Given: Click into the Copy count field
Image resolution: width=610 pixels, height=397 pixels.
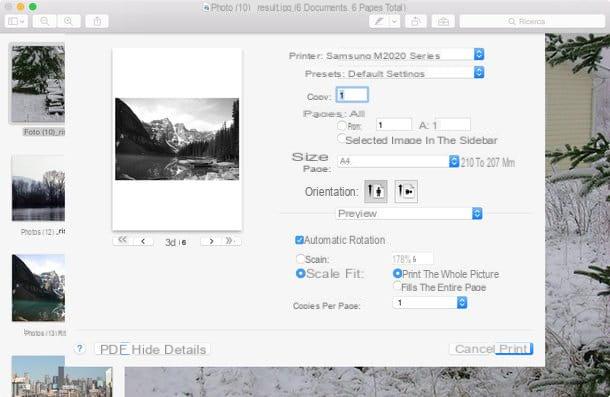Looking at the screenshot, I should 352,95.
